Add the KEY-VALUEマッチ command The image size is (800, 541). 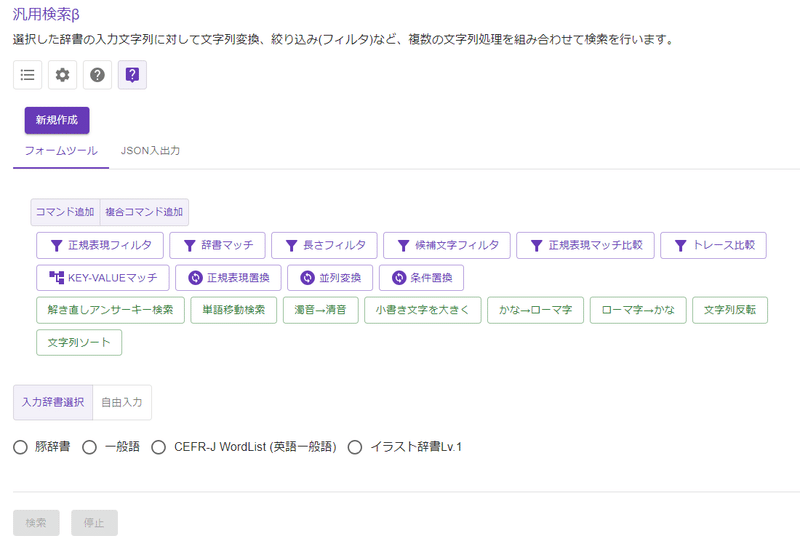[103, 278]
